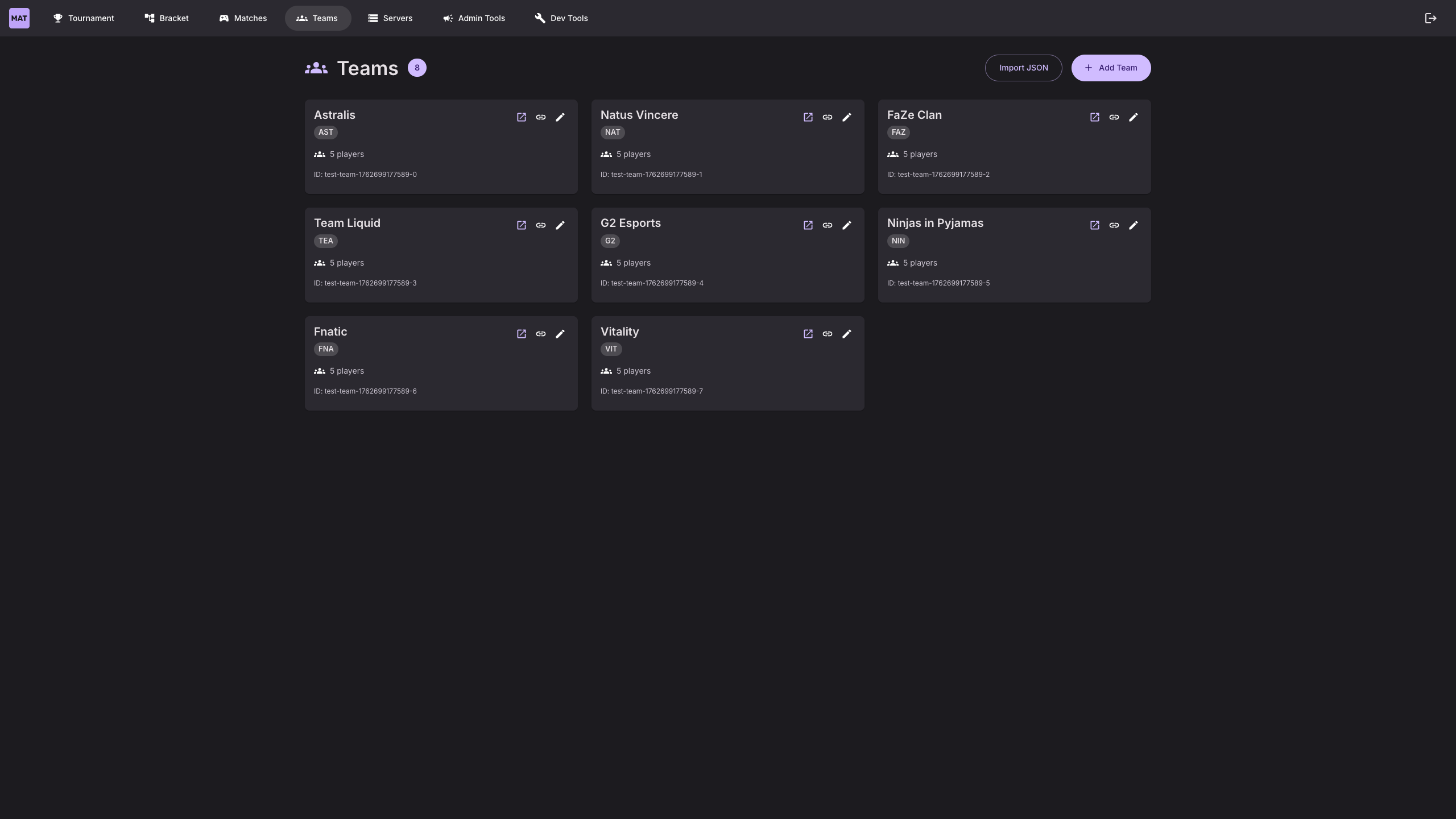1456x819 pixels.
Task: Navigate to Servers section
Action: 390,18
